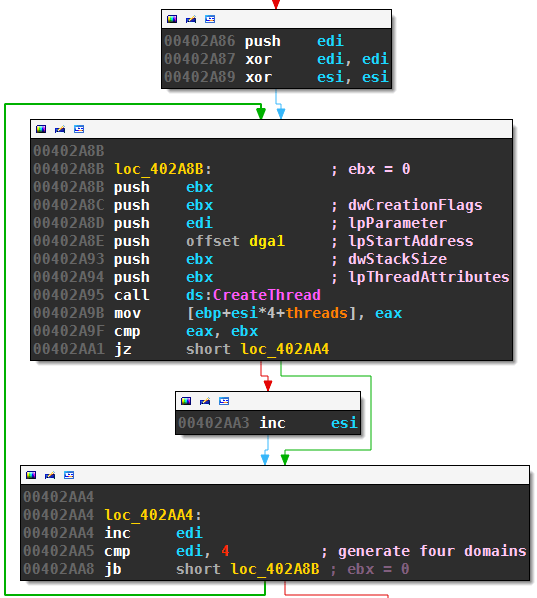Click the dga1 offset reference
The width and height of the screenshot is (537, 598).
267,241
